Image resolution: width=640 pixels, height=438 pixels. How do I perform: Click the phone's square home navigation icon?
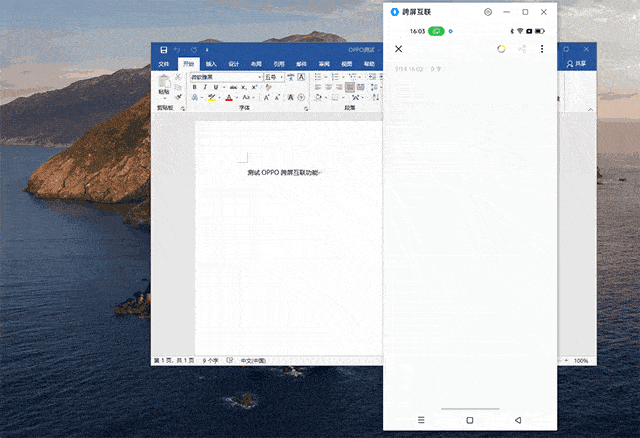(470, 420)
